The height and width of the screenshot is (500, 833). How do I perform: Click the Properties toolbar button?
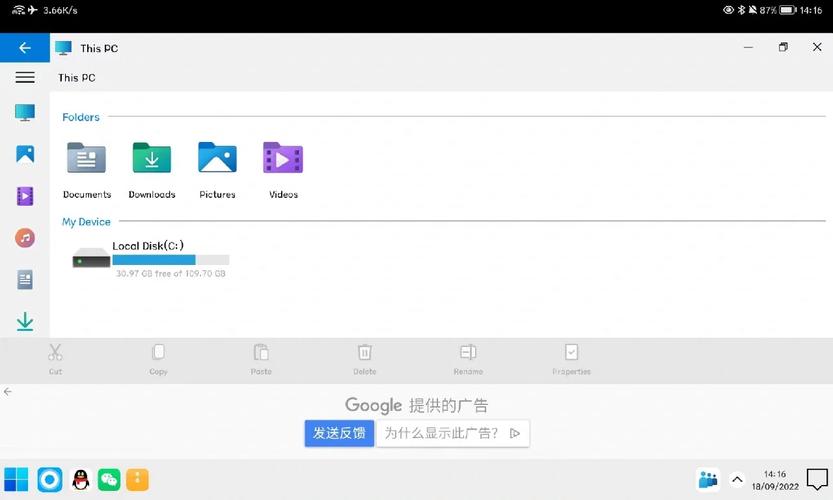pyautogui.click(x=571, y=360)
